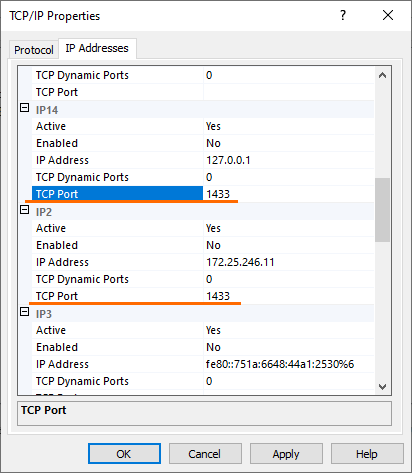
Task: Confirm settings with OK button
Action: [124, 454]
